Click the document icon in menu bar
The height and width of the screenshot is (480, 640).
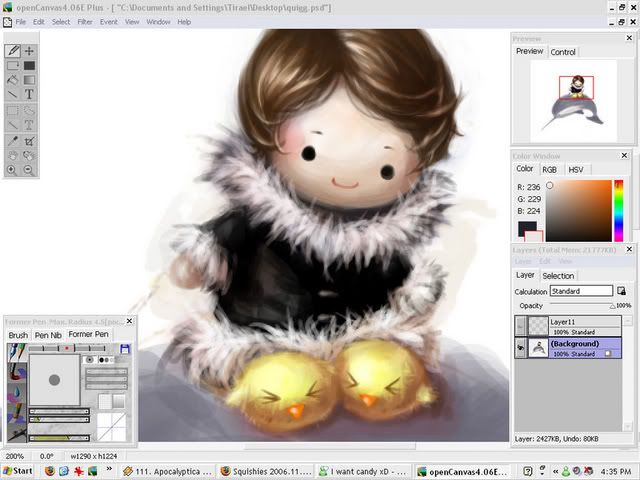(7, 22)
